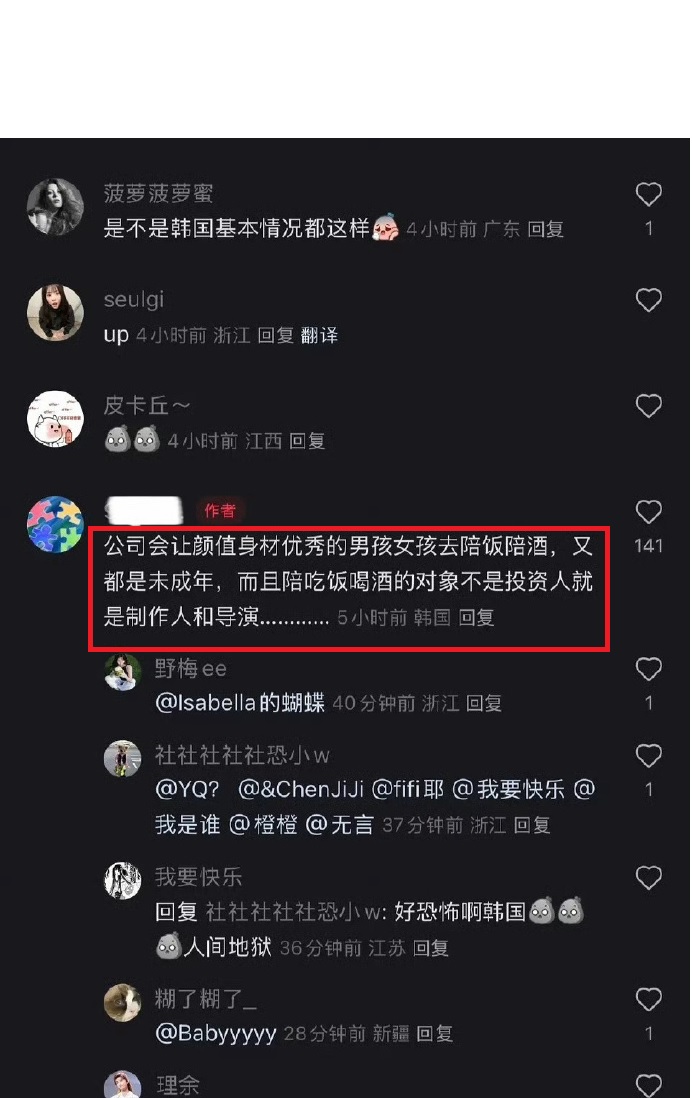
Task: Open 菠萝菠萝蜜's profile avatar
Action: coord(55,206)
